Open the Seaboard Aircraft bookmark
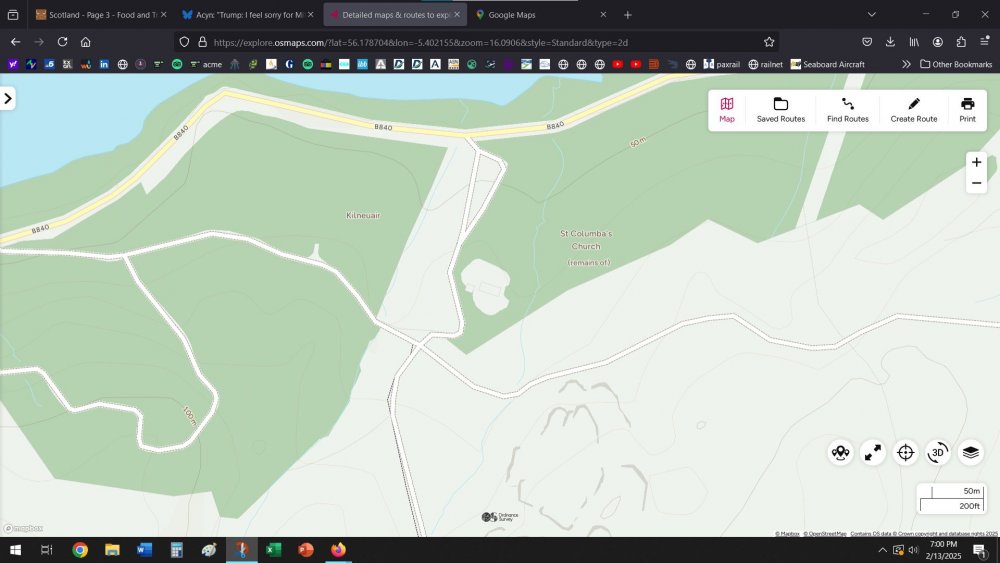 (827, 64)
